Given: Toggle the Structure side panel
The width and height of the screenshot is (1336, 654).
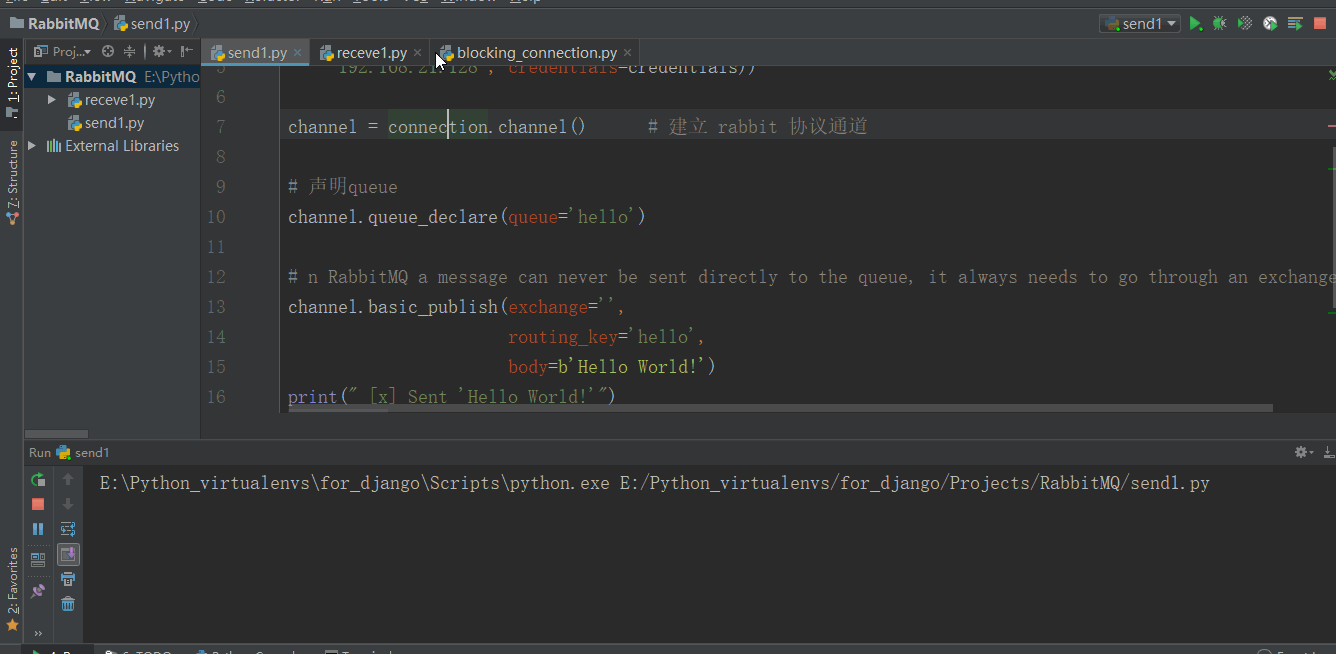Looking at the screenshot, I should [12, 182].
